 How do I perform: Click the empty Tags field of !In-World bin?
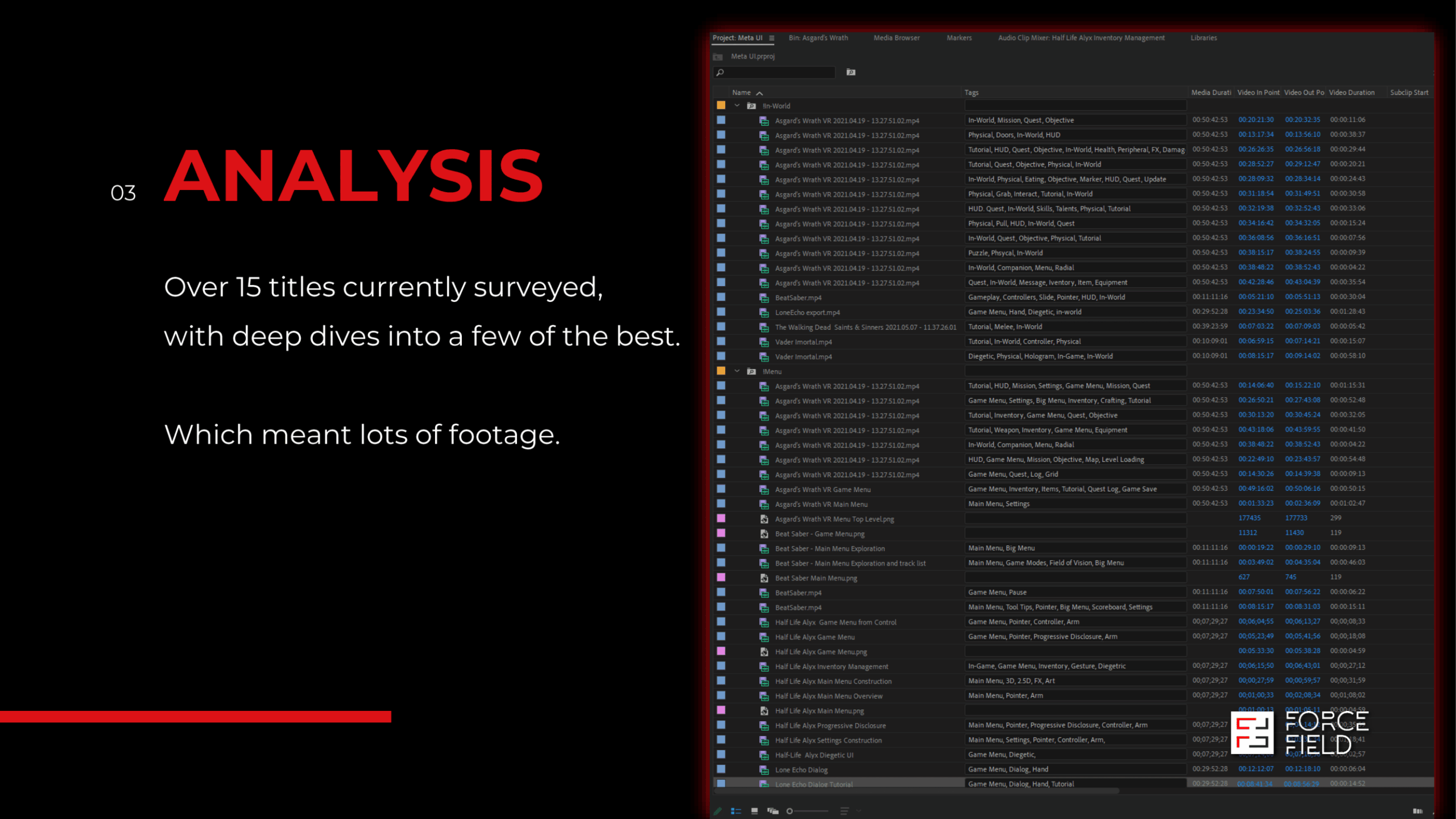1075,106
